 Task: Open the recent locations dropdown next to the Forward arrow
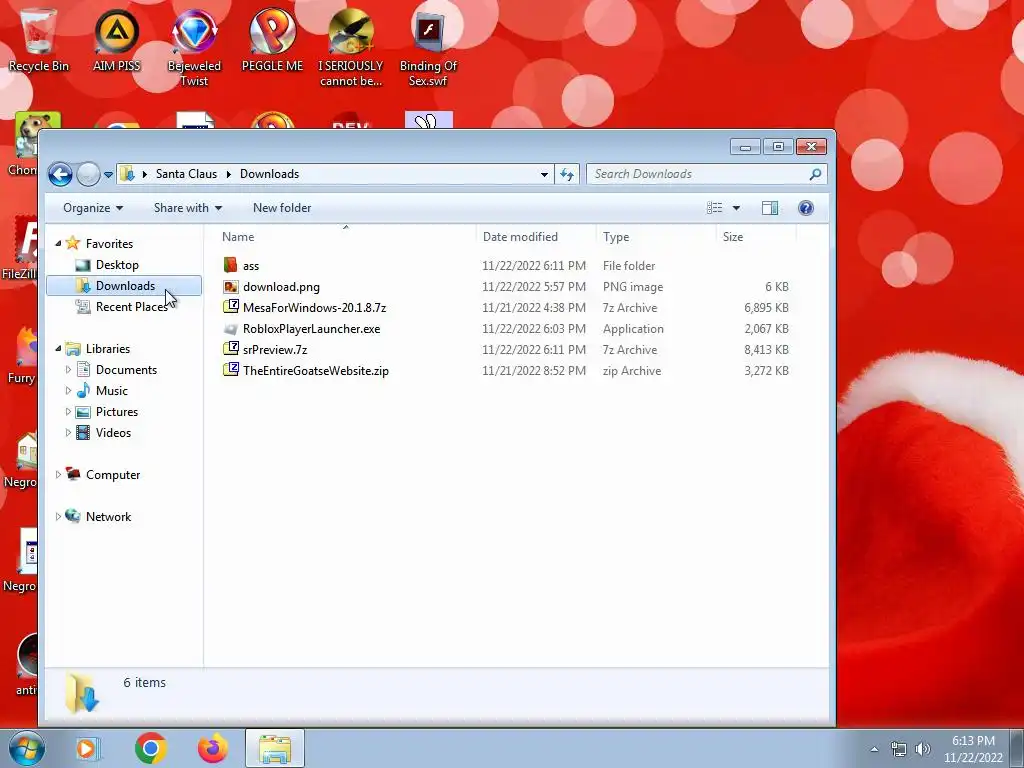pyautogui.click(x=108, y=174)
